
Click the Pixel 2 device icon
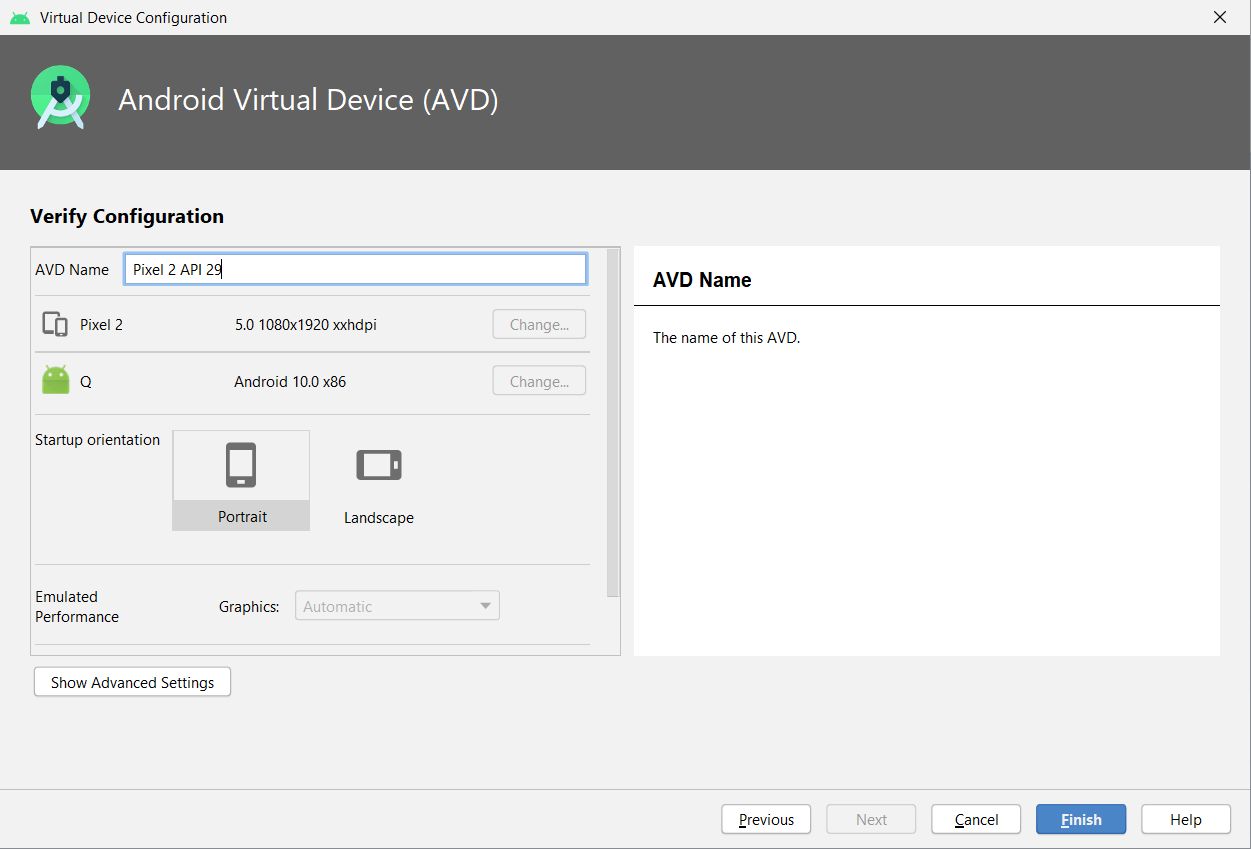(55, 324)
